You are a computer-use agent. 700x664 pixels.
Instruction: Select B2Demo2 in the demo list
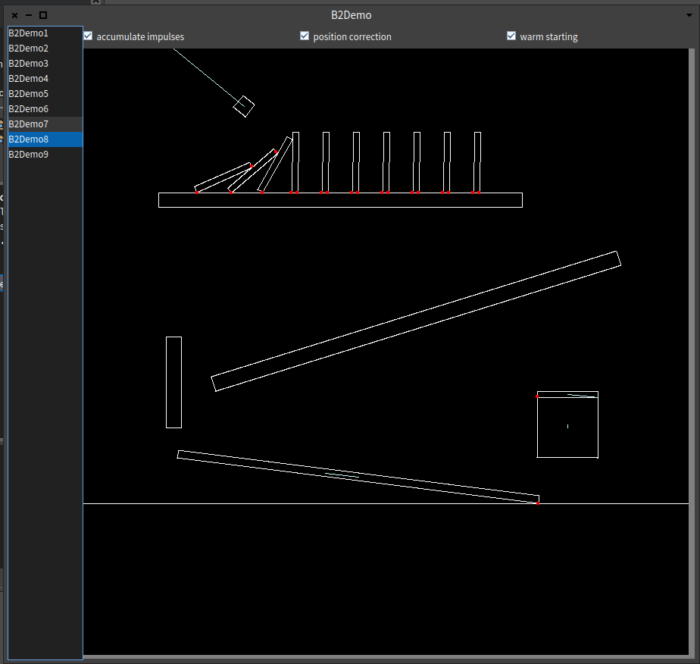[45, 48]
